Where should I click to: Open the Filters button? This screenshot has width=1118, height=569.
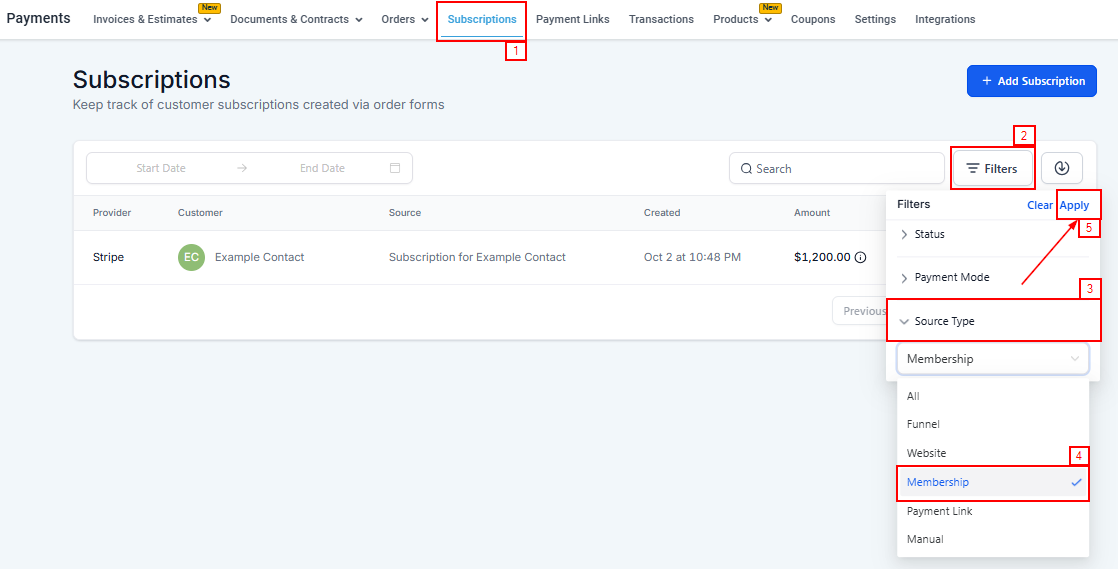click(x=992, y=168)
